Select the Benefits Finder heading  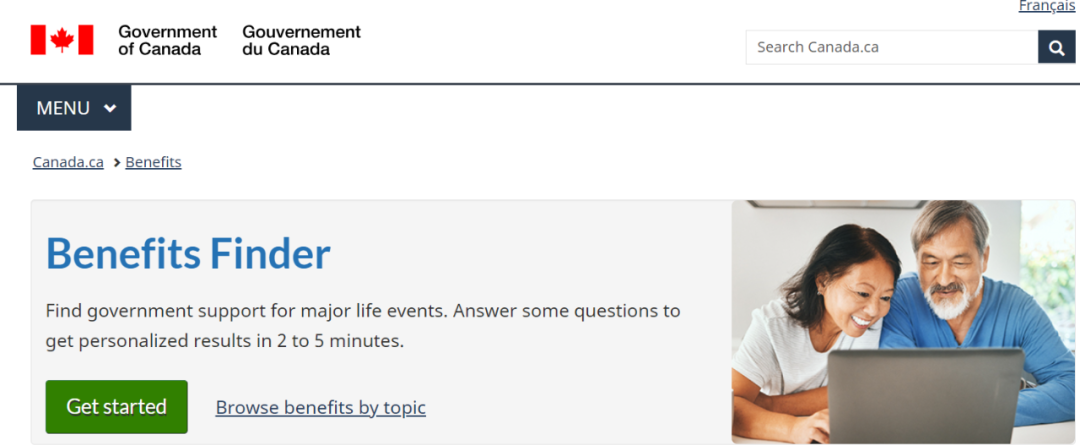tap(188, 253)
